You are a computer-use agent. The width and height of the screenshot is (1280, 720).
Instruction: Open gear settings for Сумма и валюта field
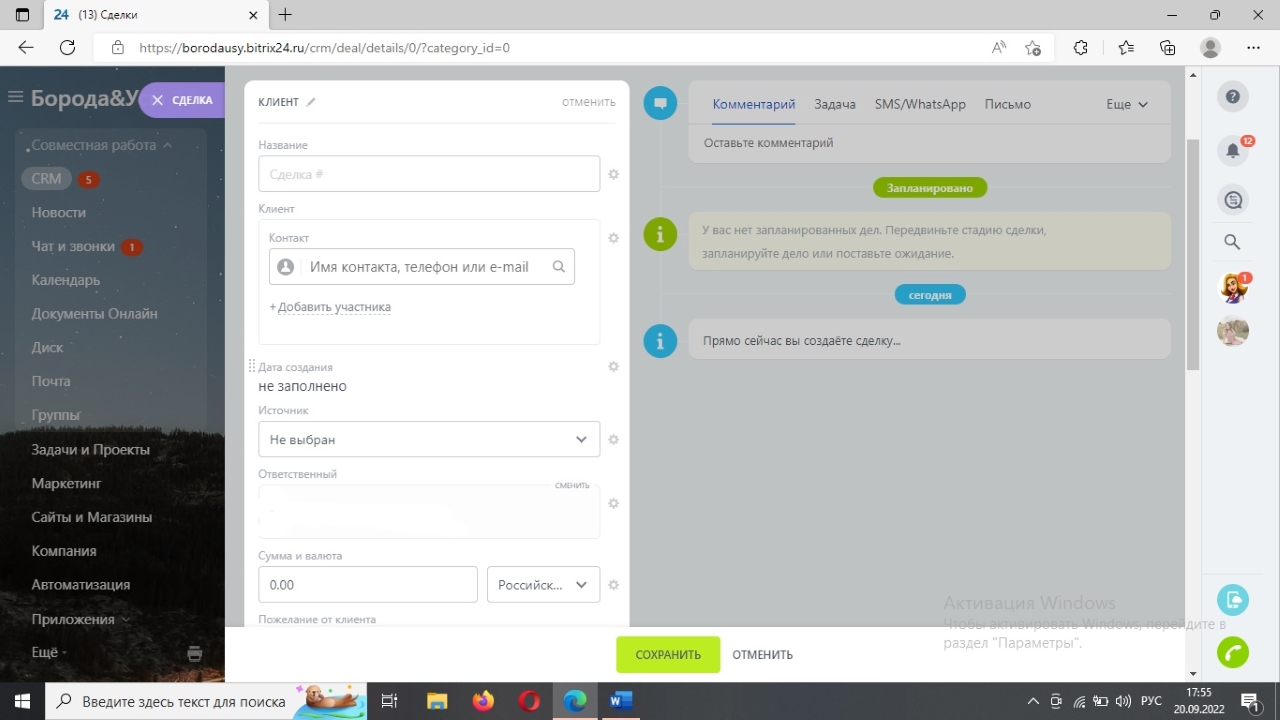(614, 585)
